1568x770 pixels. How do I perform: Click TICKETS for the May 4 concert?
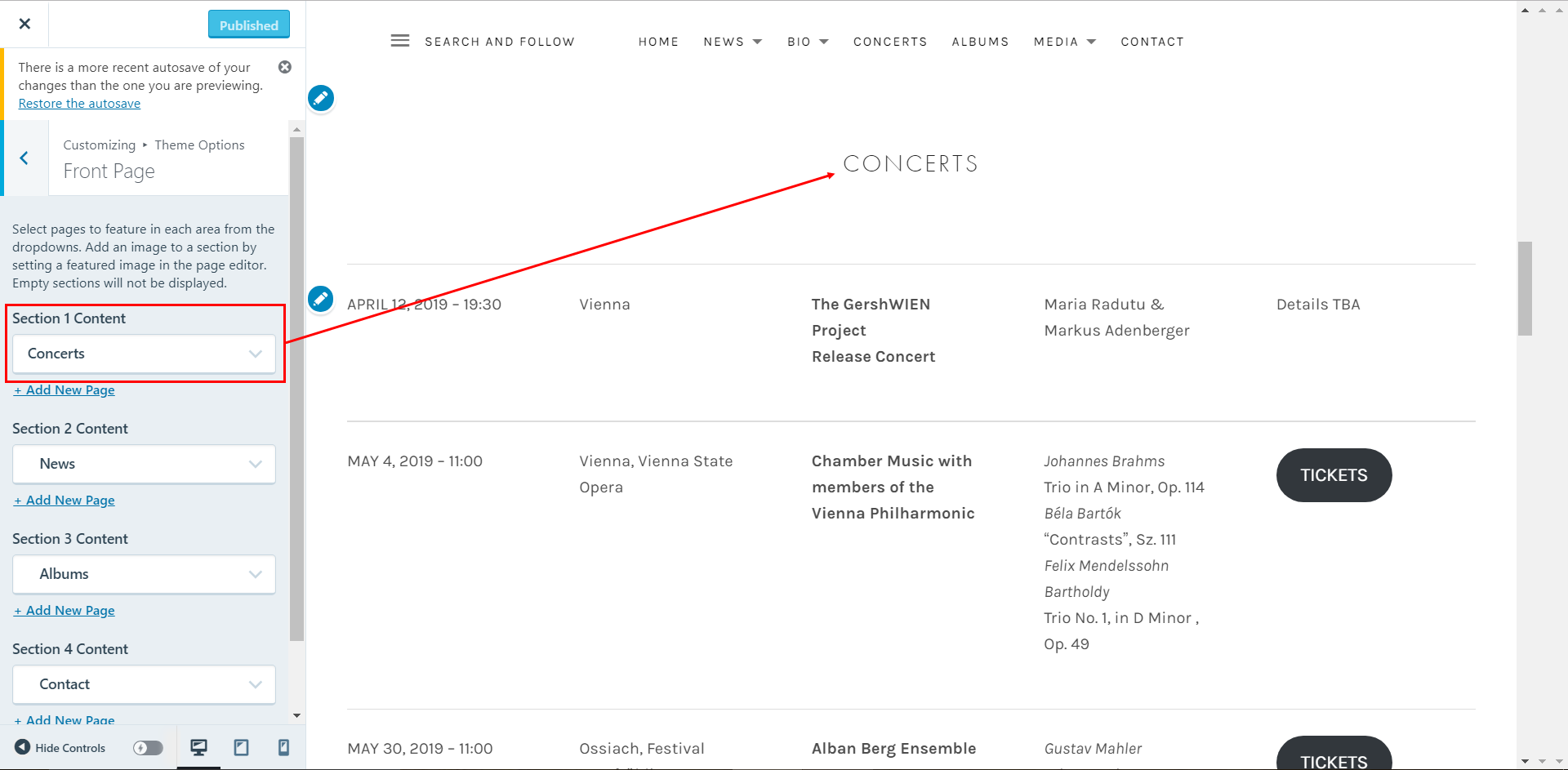point(1333,474)
